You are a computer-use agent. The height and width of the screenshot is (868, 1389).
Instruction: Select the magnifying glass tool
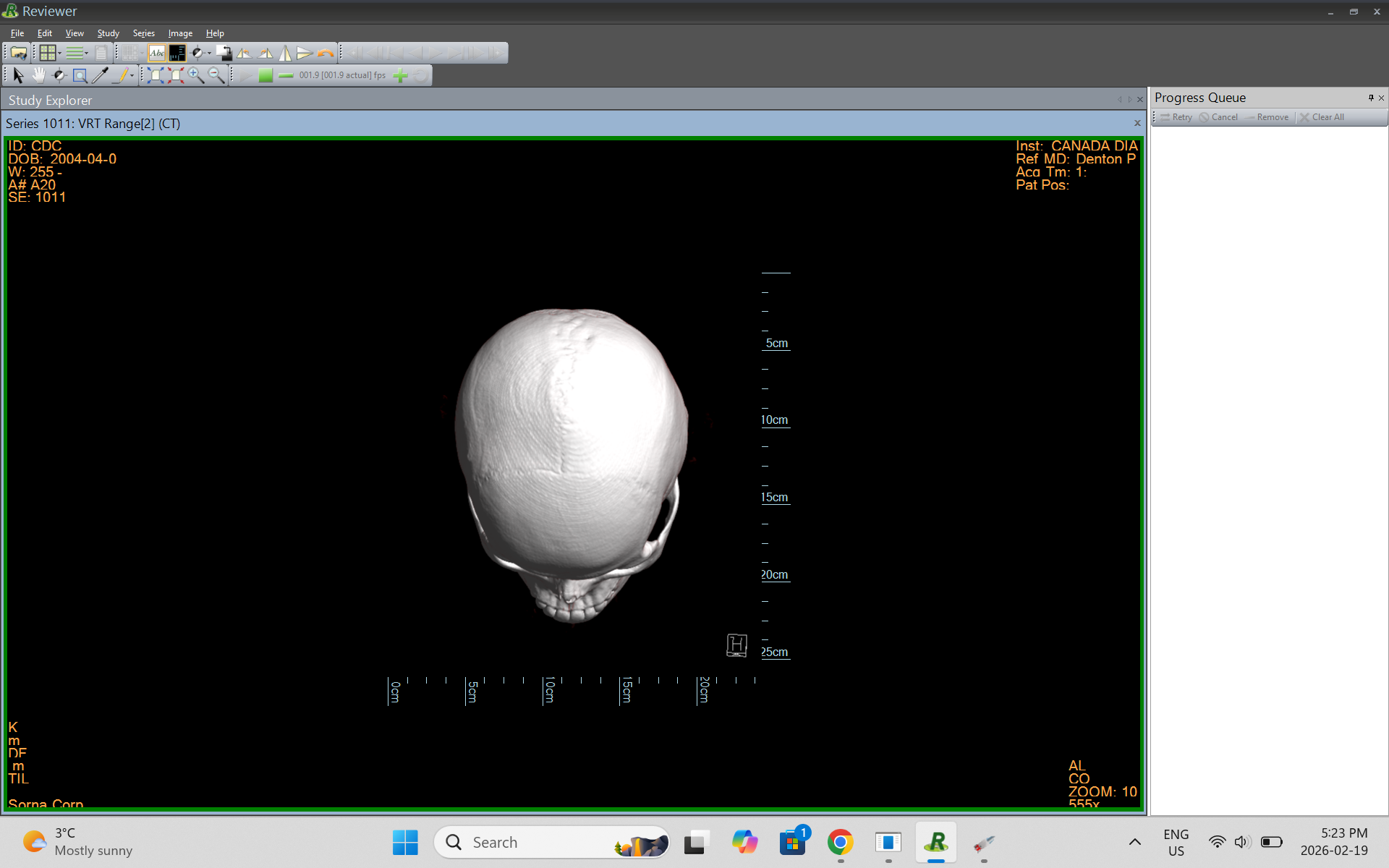click(x=80, y=75)
